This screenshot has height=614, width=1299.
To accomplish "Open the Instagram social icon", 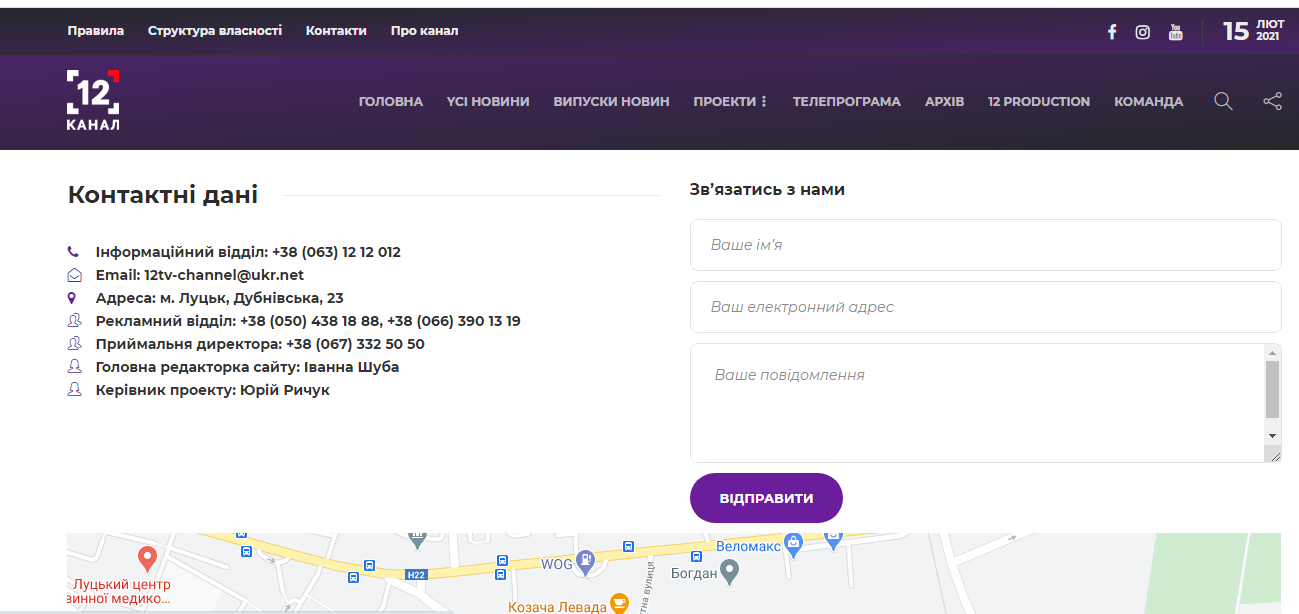I will [1143, 32].
